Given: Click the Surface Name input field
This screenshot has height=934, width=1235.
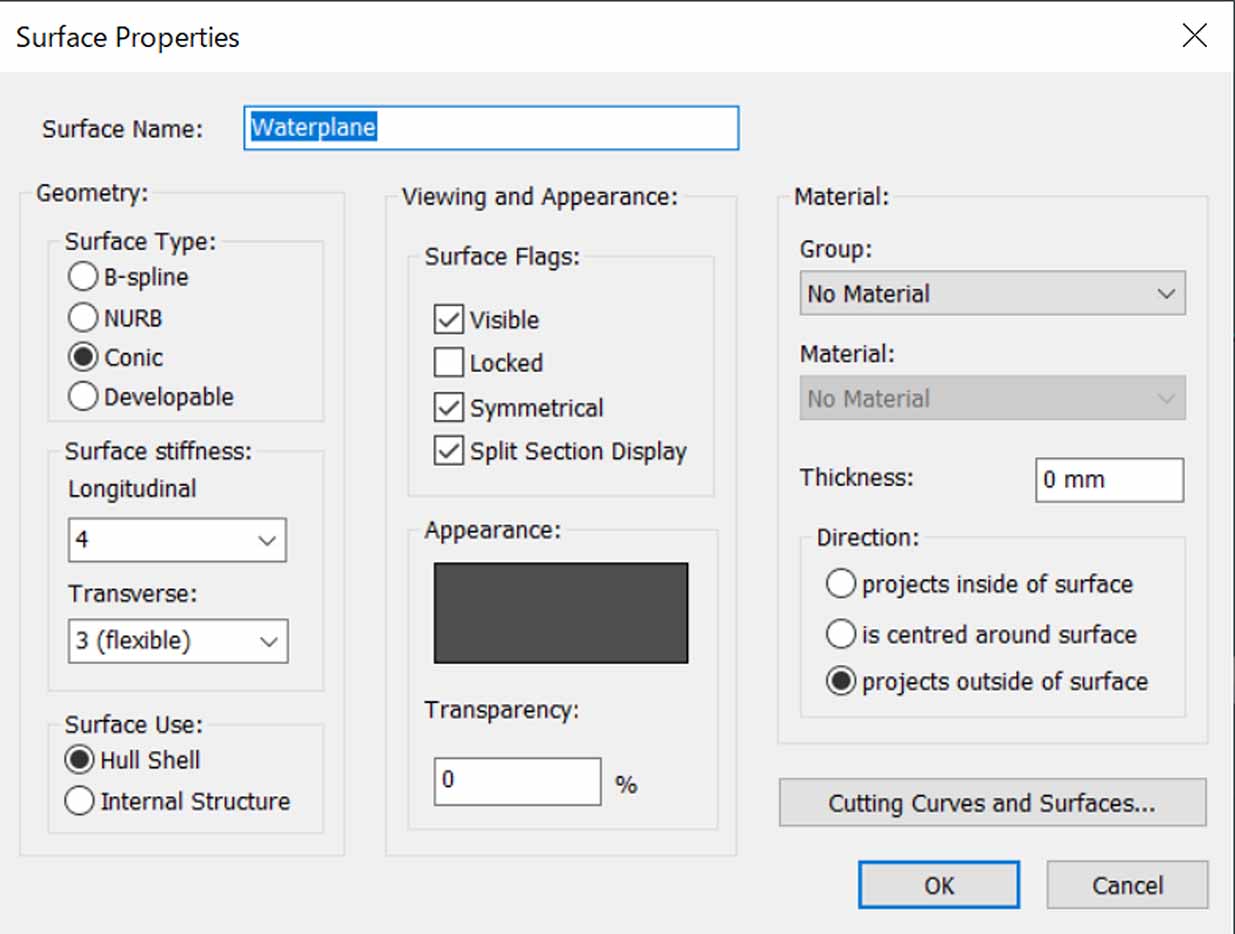Looking at the screenshot, I should click(x=491, y=128).
